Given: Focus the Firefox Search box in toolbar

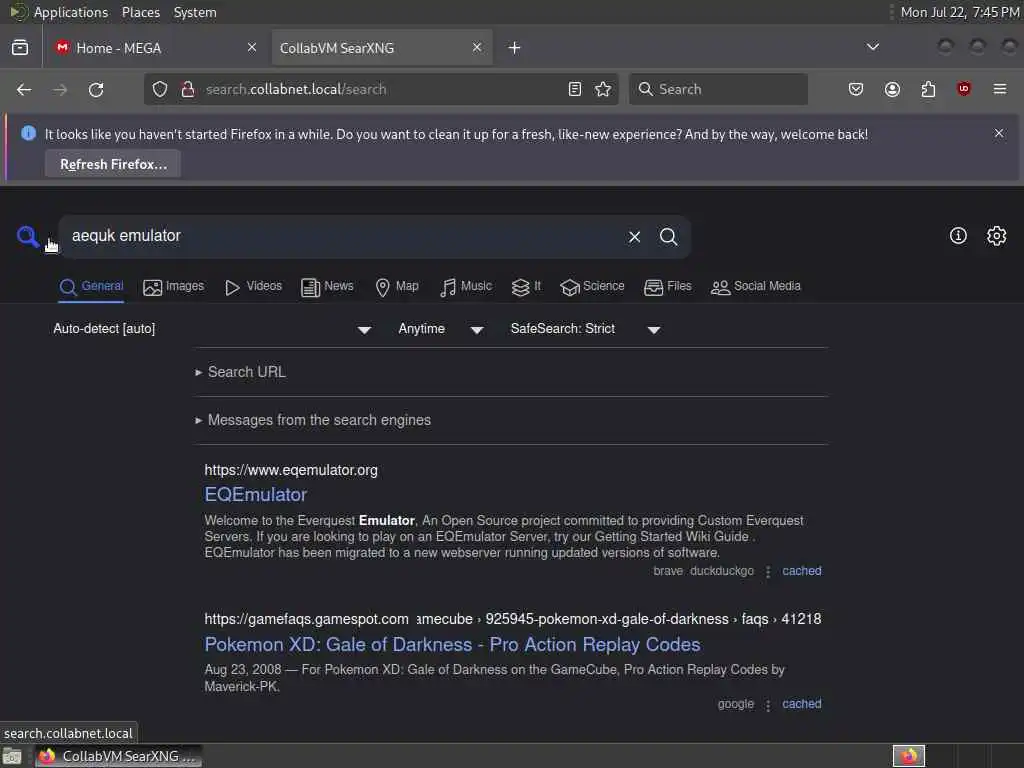Looking at the screenshot, I should [718, 89].
